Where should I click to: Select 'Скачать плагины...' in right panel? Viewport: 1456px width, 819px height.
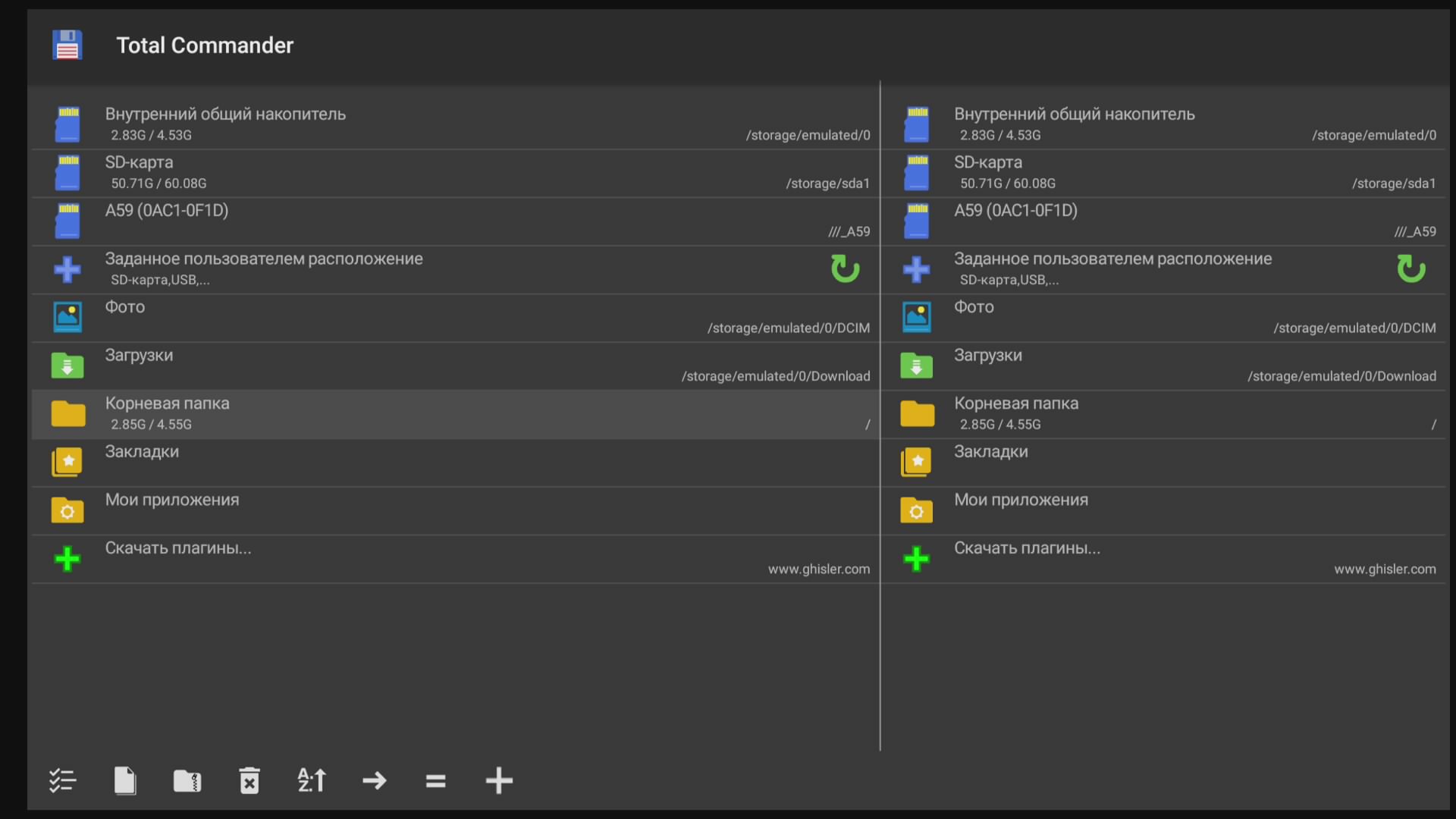tap(1028, 548)
